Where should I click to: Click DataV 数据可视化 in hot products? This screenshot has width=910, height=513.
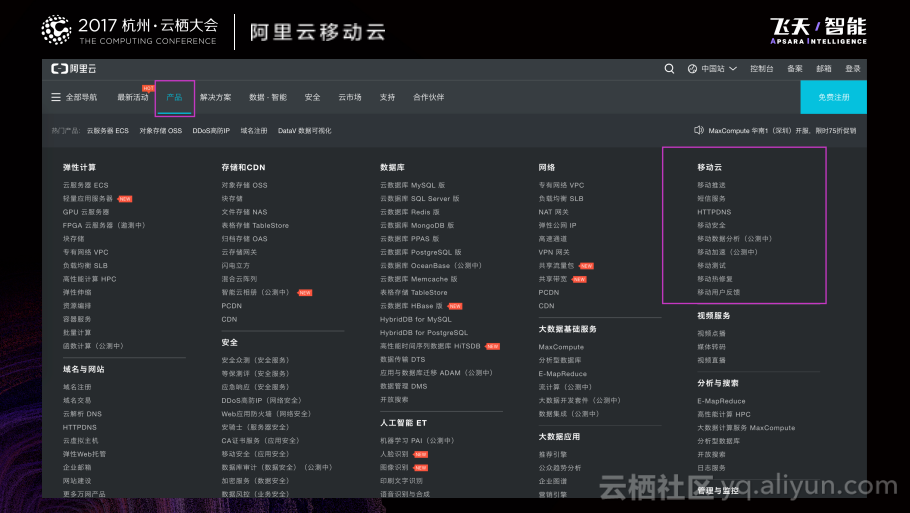304,131
